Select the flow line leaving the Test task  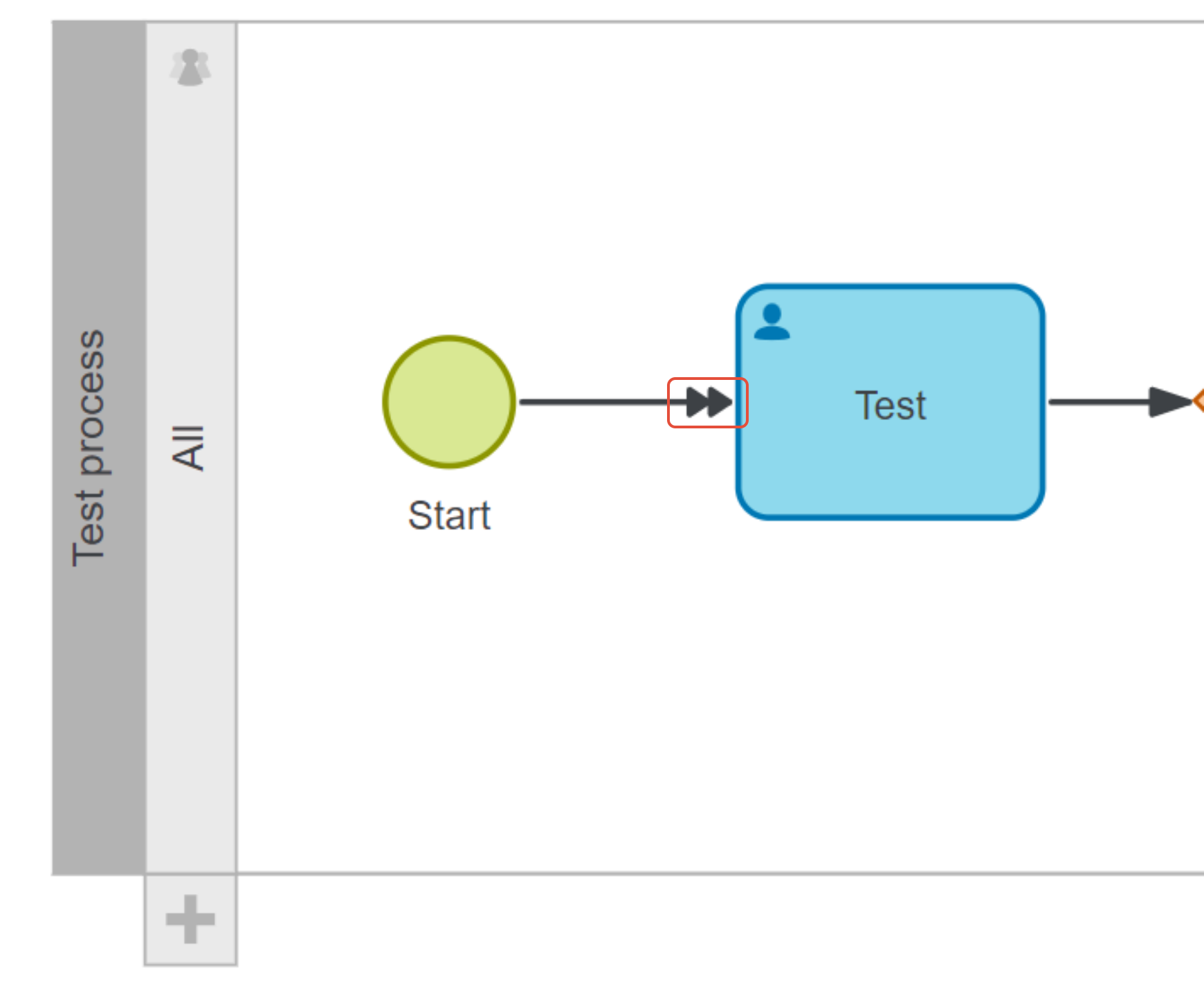point(1097,402)
